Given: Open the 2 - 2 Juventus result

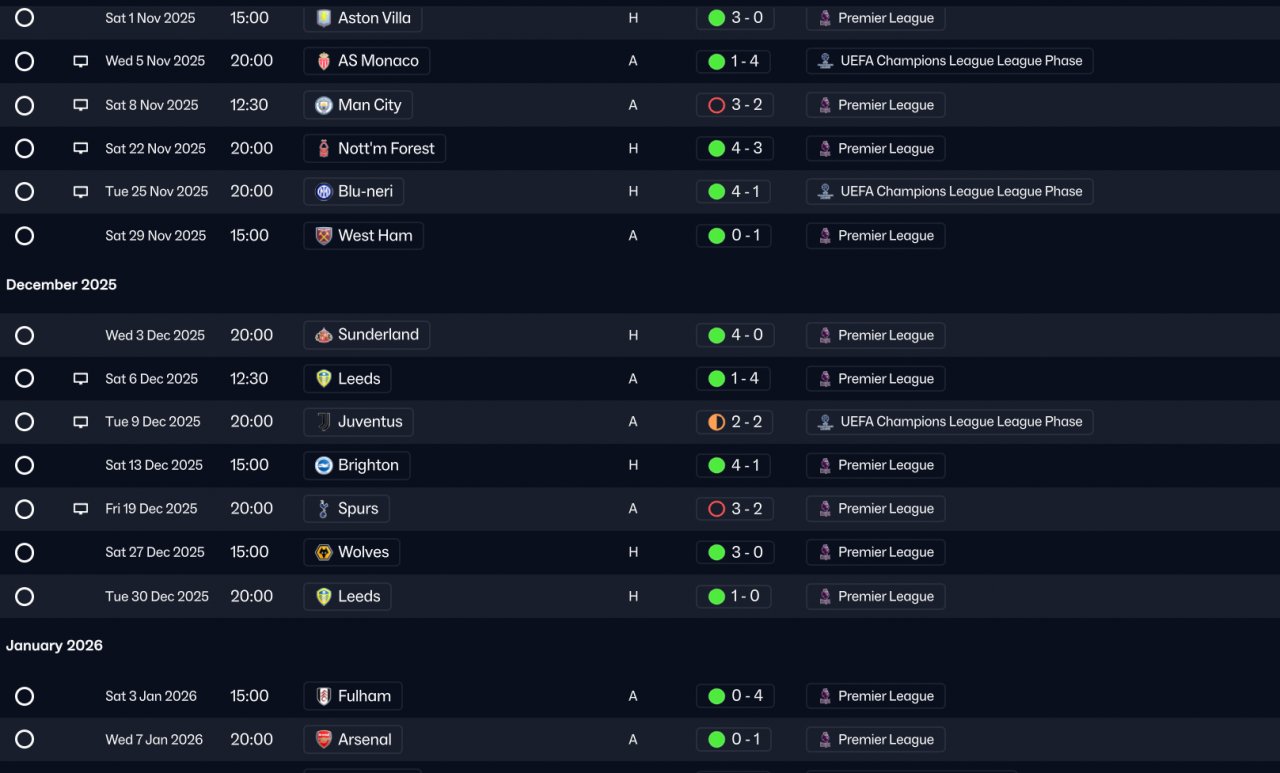Looking at the screenshot, I should [735, 422].
